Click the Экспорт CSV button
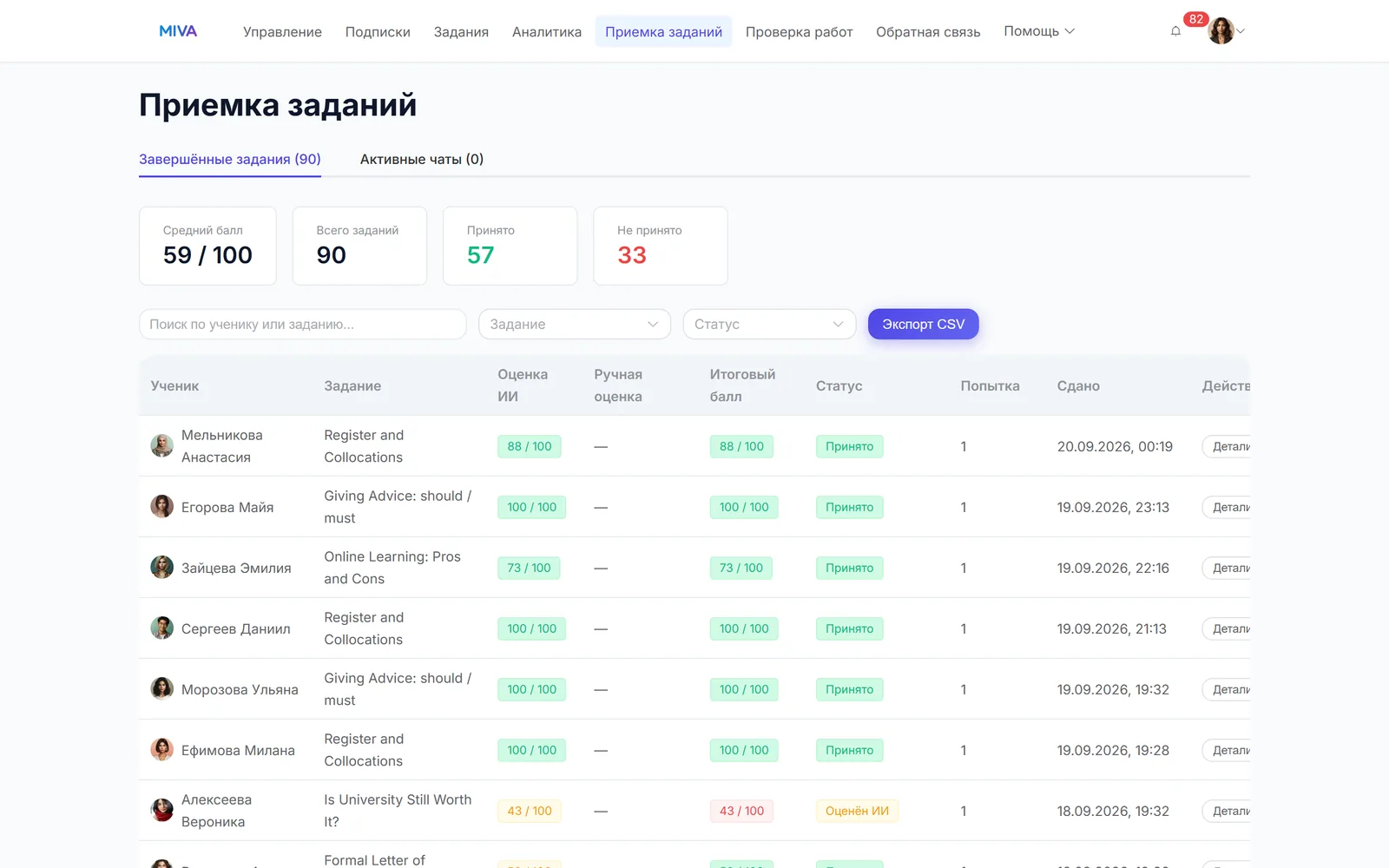This screenshot has width=1389, height=868. click(924, 325)
